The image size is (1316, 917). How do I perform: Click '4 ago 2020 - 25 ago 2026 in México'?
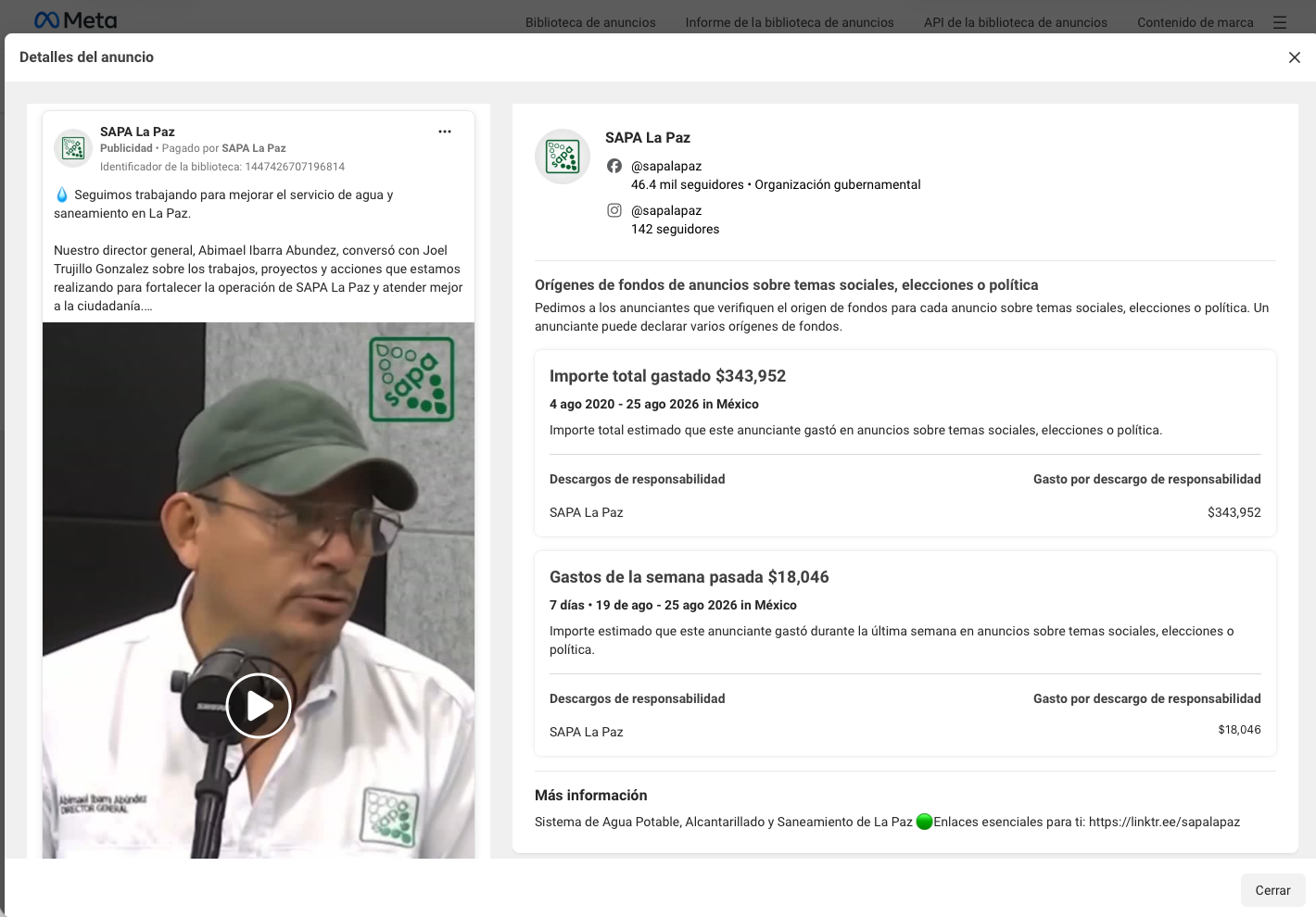point(654,404)
